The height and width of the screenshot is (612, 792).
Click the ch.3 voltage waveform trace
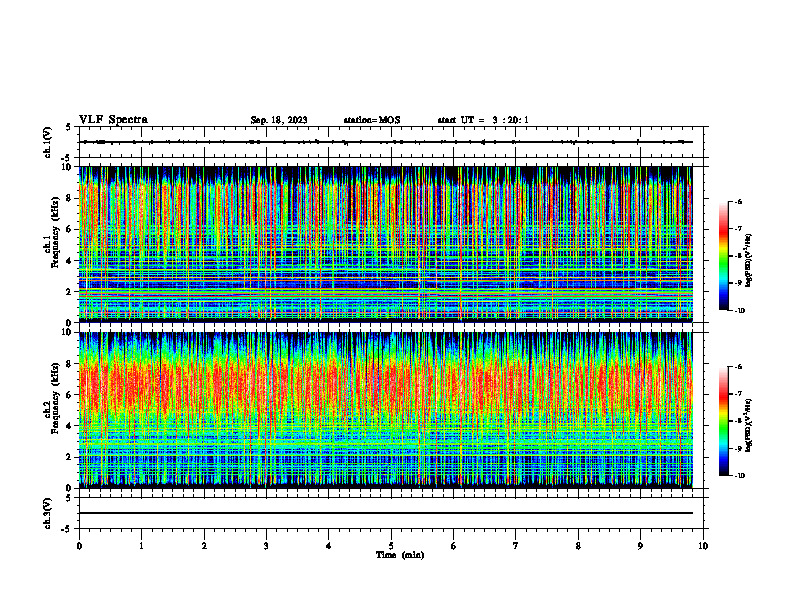[x=386, y=513]
